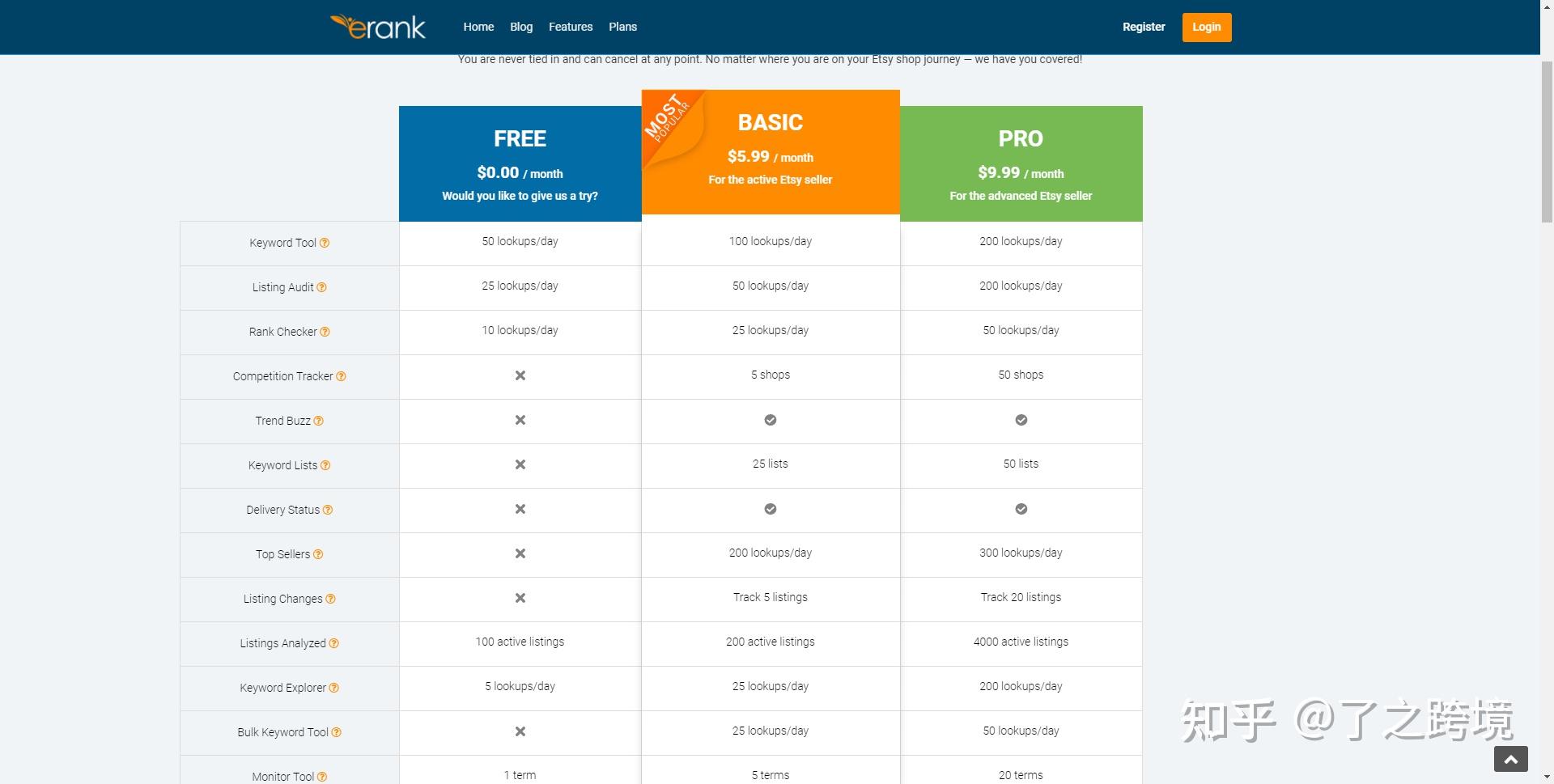Viewport: 1554px width, 784px height.
Task: Click the "5 shops" Basic plan cell
Action: click(x=771, y=375)
